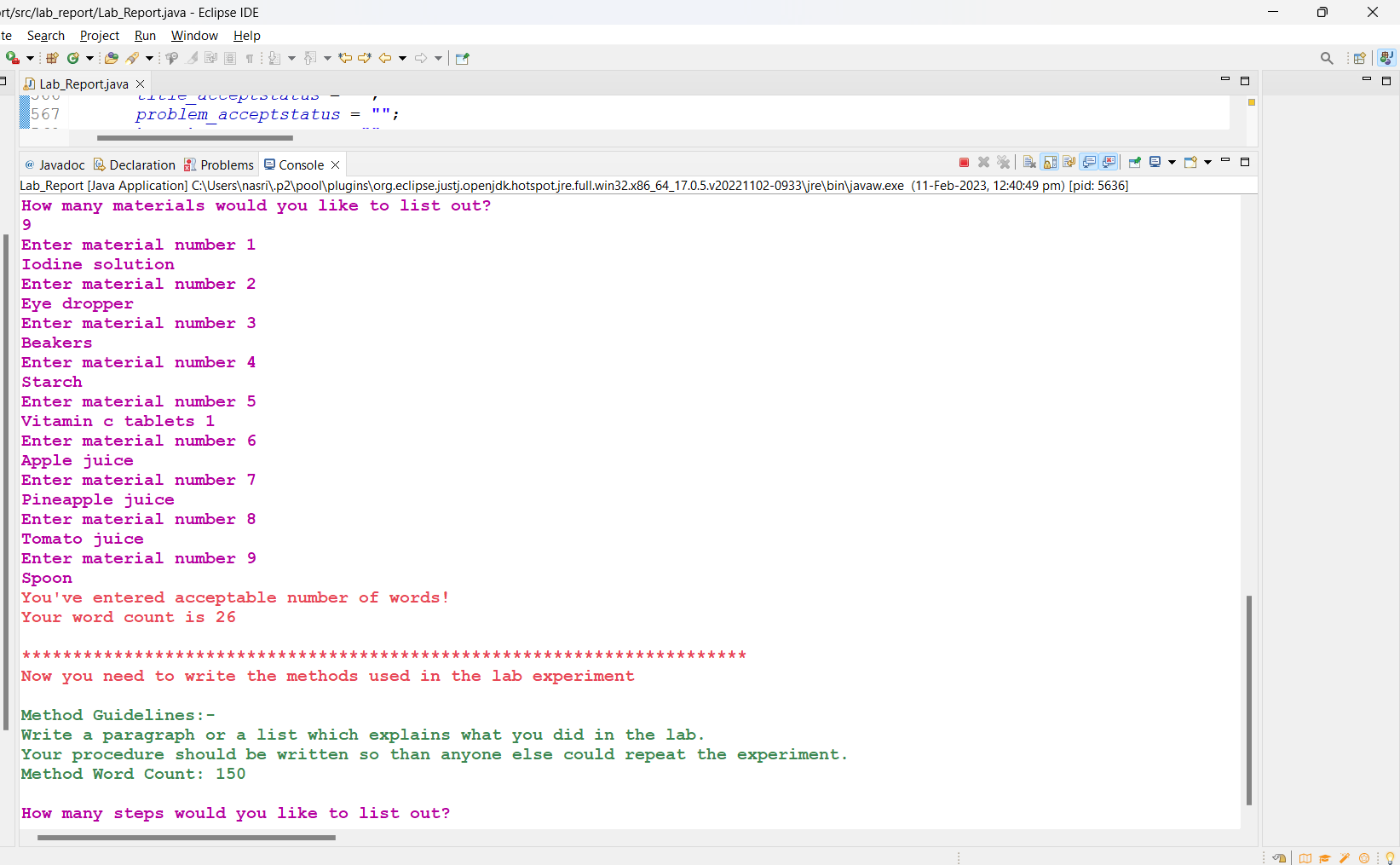The image size is (1400, 865).
Task: Switch to the Problems tab
Action: click(226, 164)
